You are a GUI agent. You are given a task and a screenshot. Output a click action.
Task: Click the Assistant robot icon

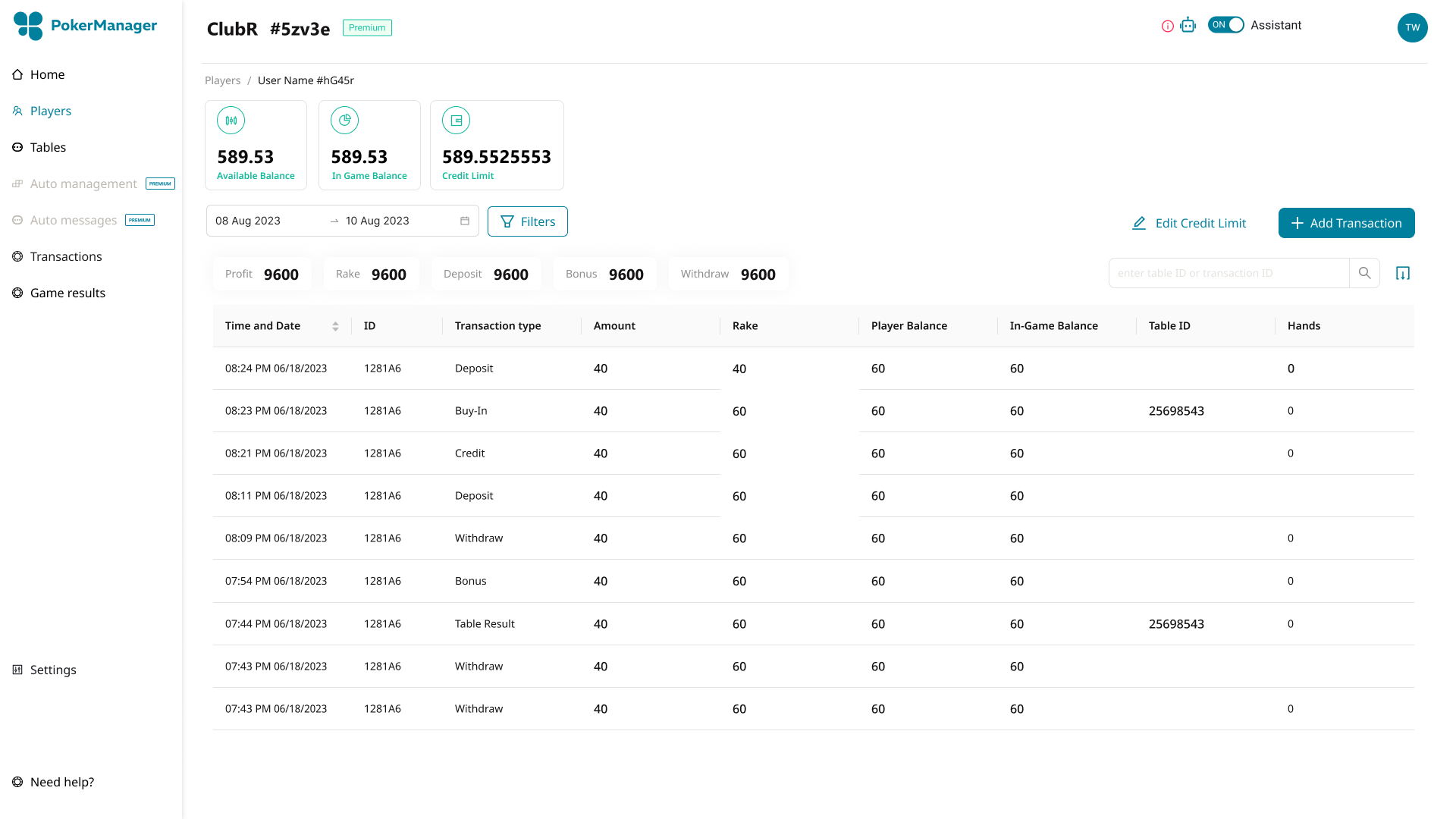coord(1188,26)
